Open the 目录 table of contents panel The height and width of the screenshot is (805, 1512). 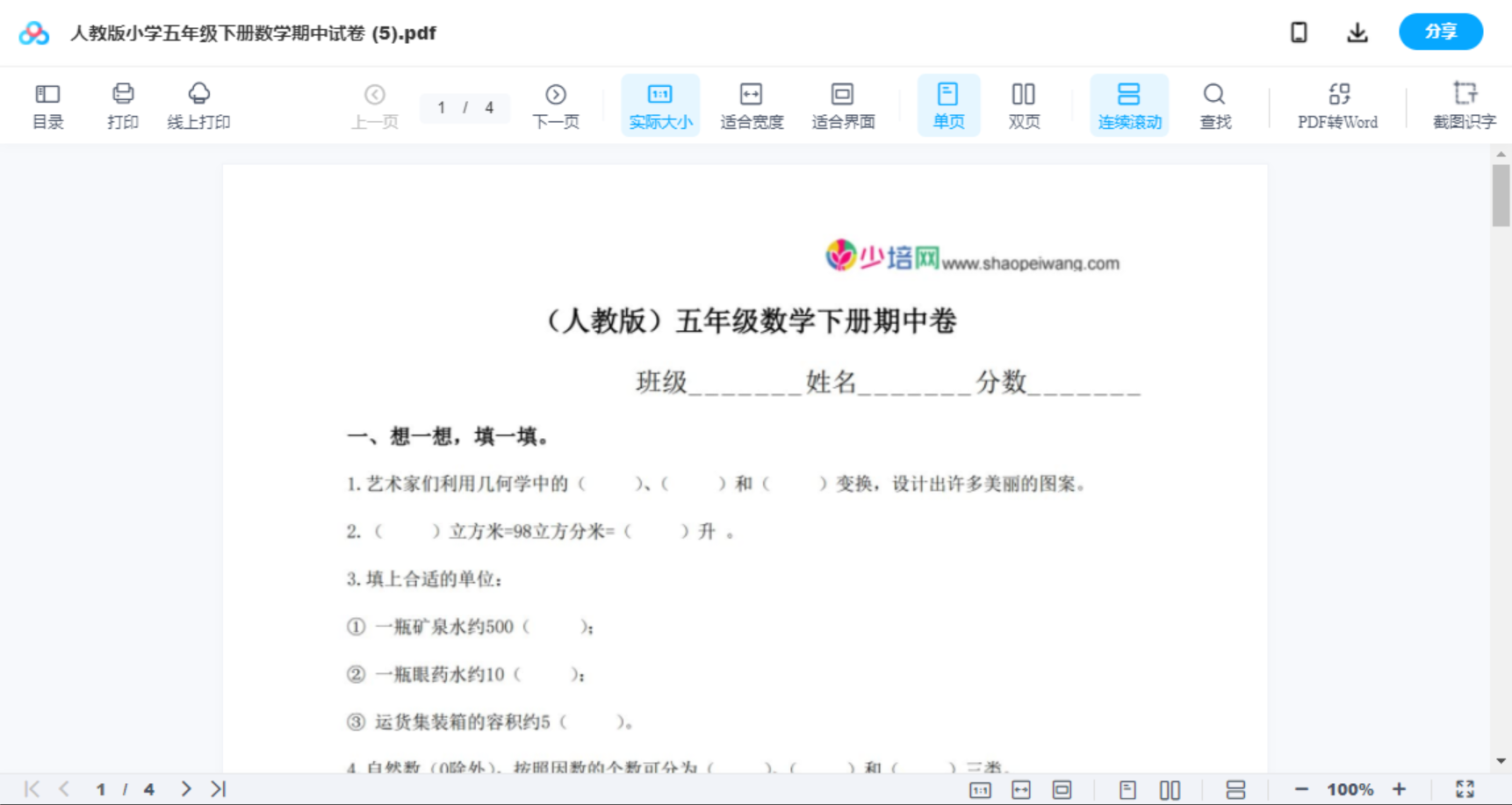point(47,104)
